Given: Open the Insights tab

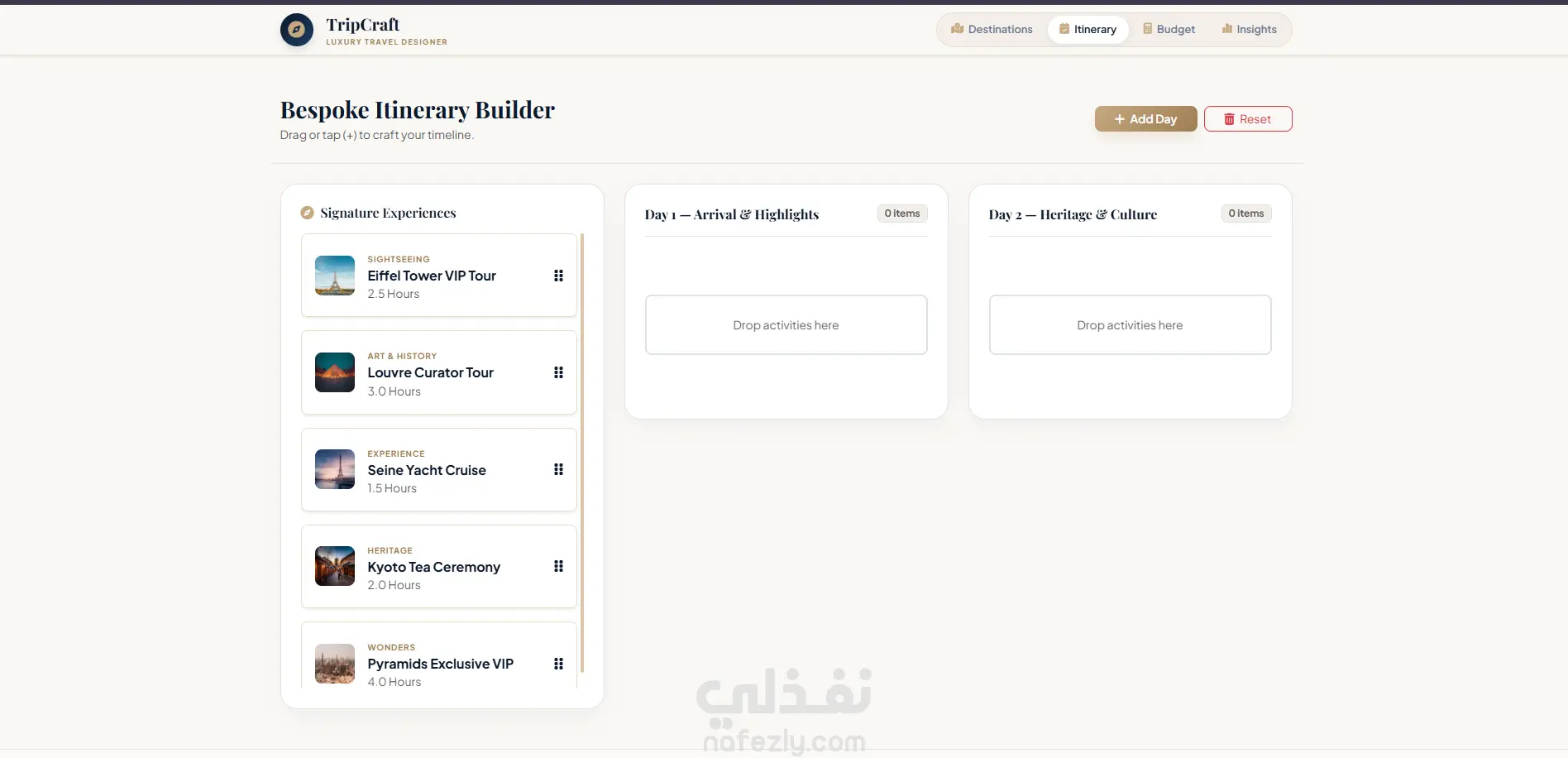Looking at the screenshot, I should 1249,29.
